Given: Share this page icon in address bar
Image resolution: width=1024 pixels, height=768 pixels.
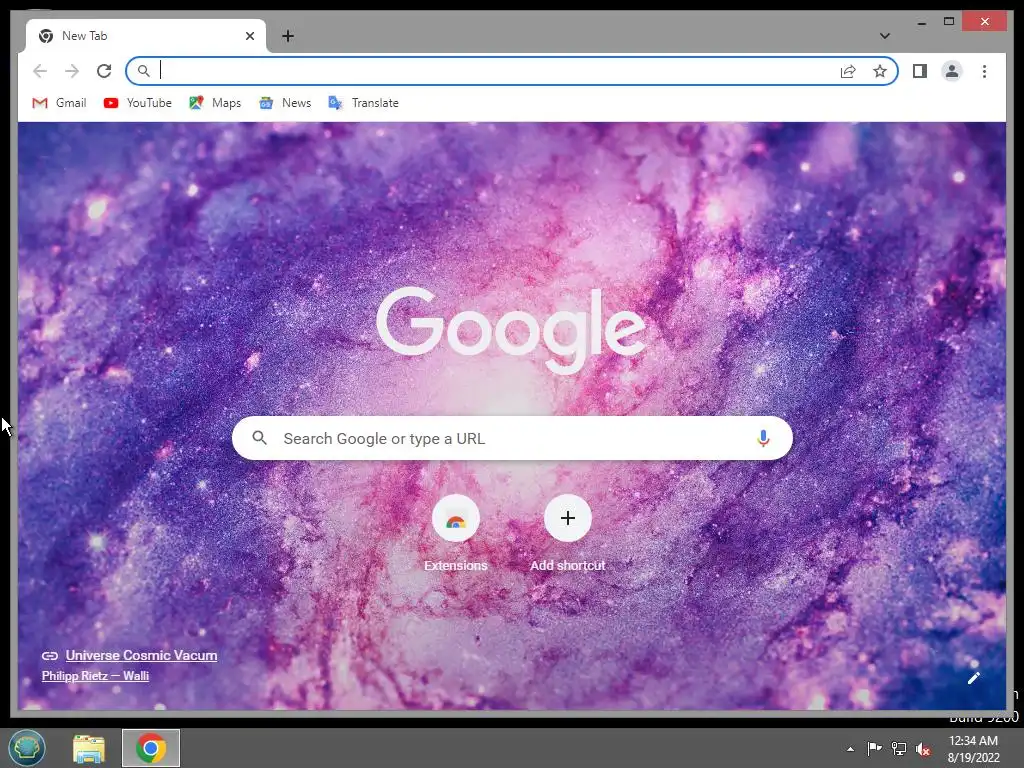Looking at the screenshot, I should pyautogui.click(x=848, y=71).
